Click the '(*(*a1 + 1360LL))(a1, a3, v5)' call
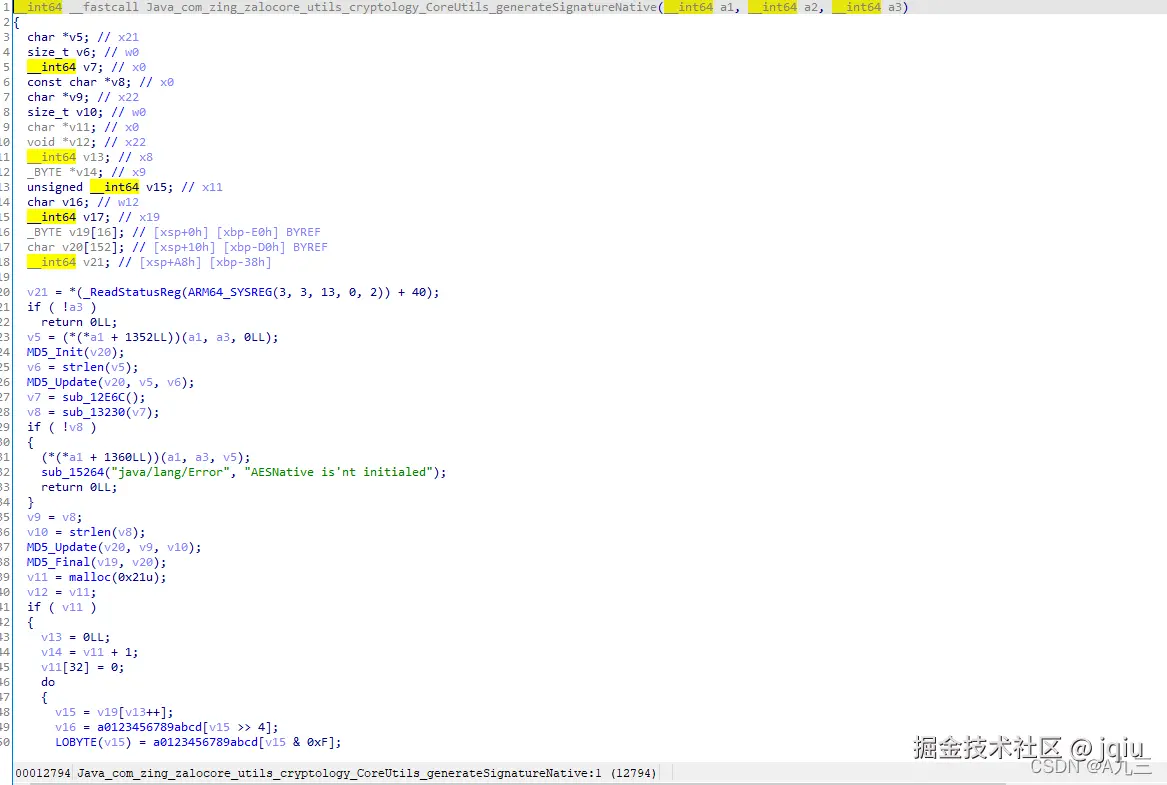 click(146, 457)
